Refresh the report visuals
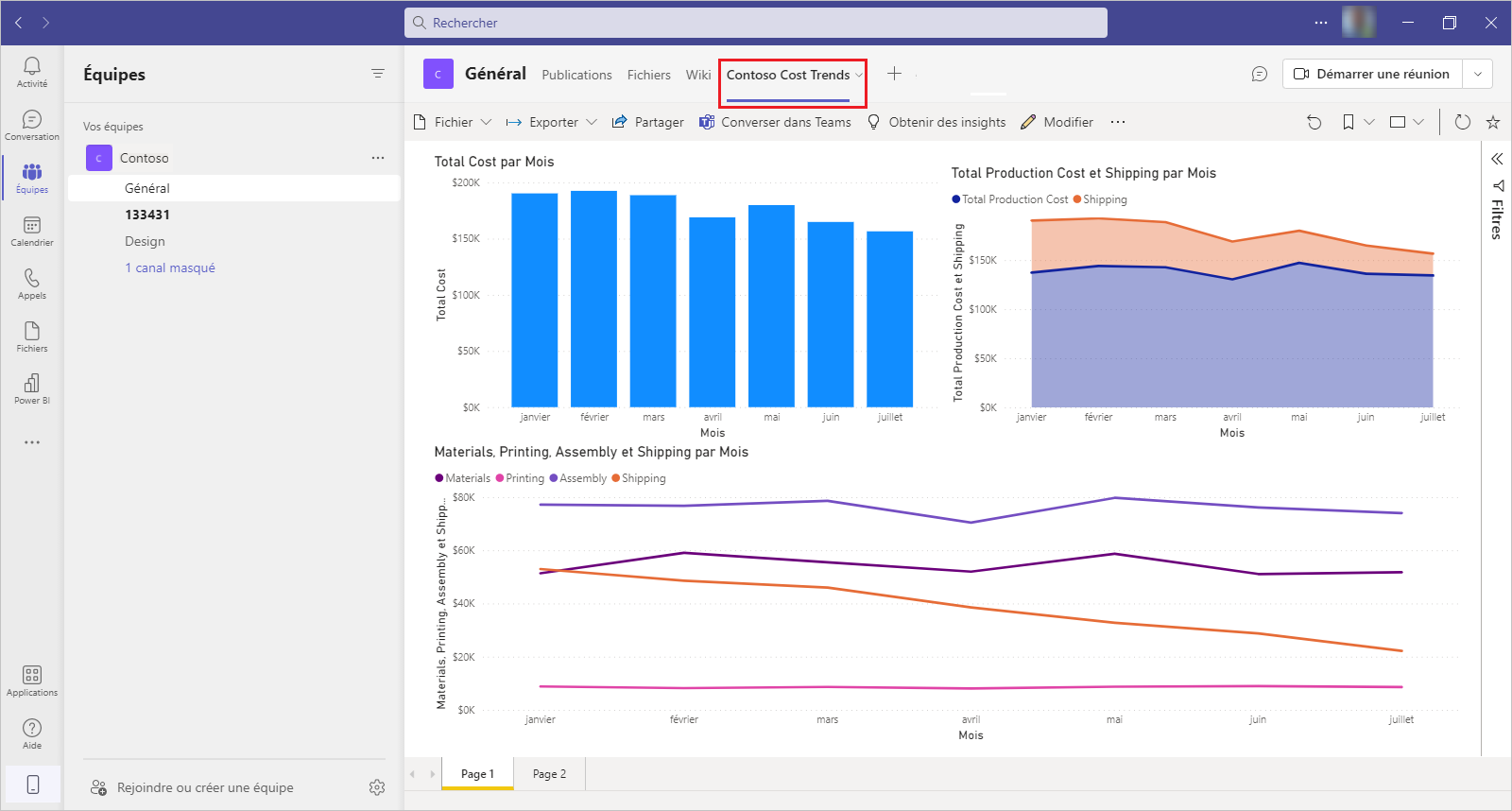1512x811 pixels. click(x=1463, y=122)
